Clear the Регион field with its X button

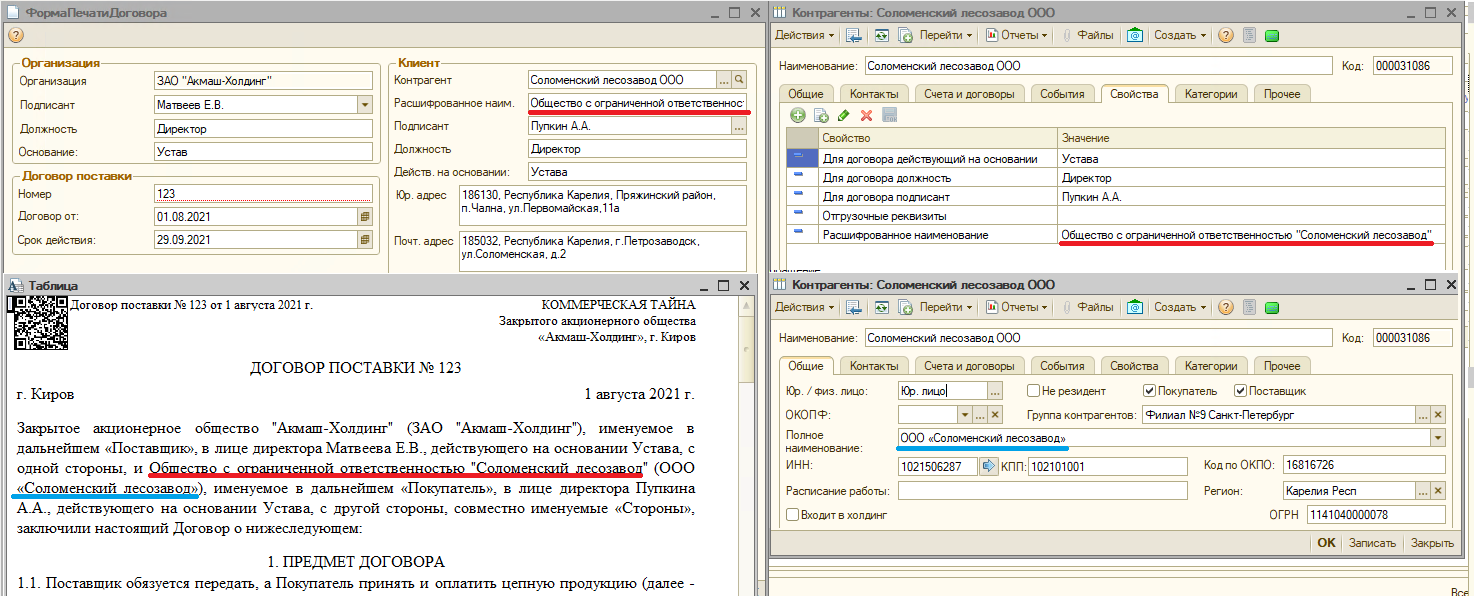pyautogui.click(x=1438, y=491)
